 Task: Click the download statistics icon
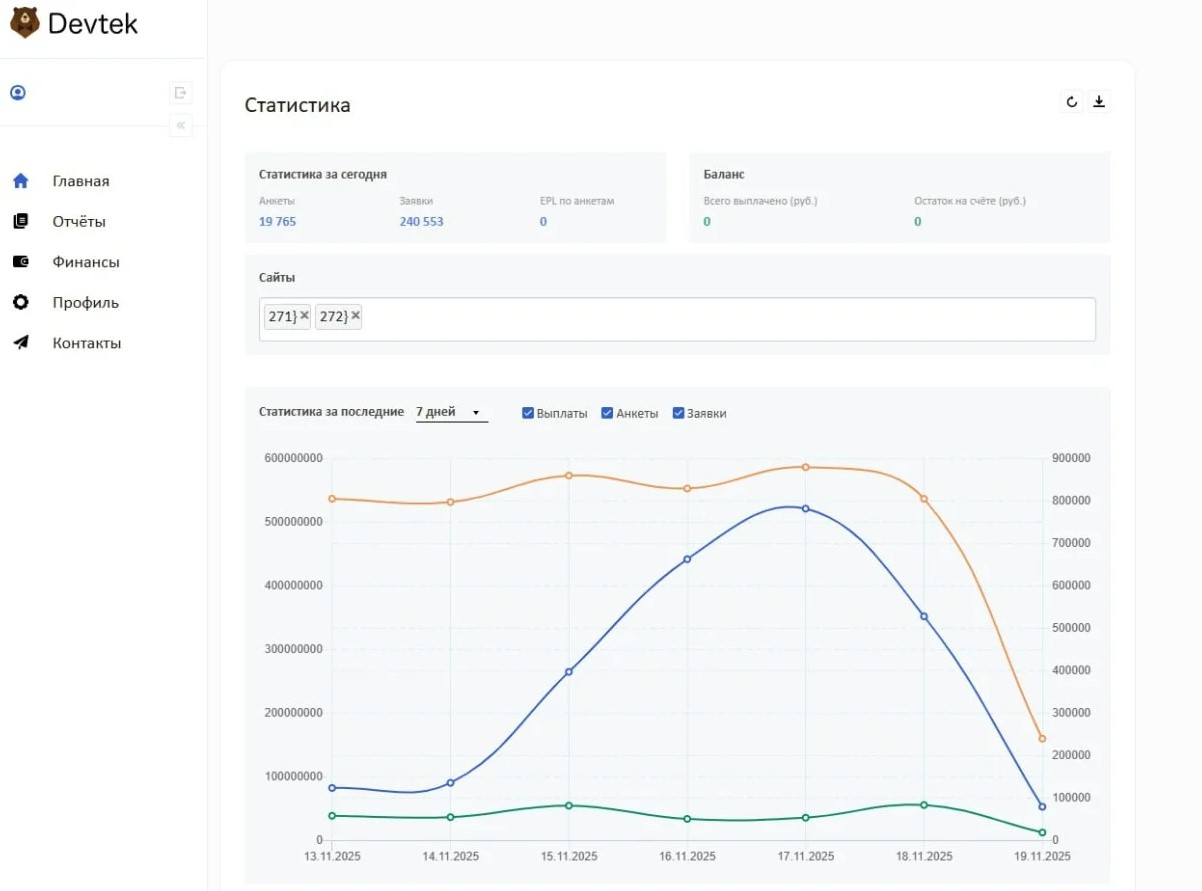point(1099,102)
